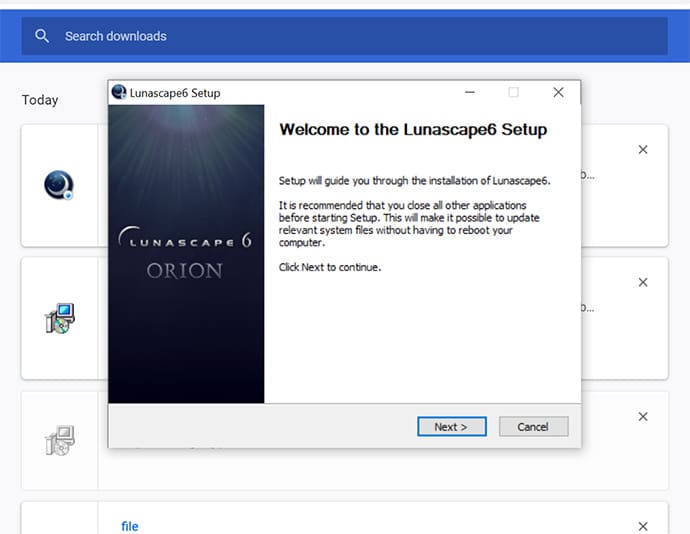Click into the Search downloads field
690x534 pixels.
(x=345, y=36)
